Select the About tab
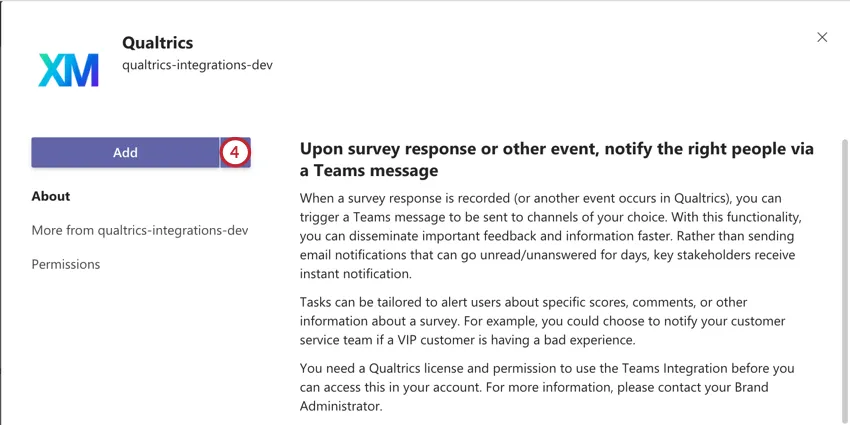Image resolution: width=850 pixels, height=425 pixels. [x=51, y=196]
